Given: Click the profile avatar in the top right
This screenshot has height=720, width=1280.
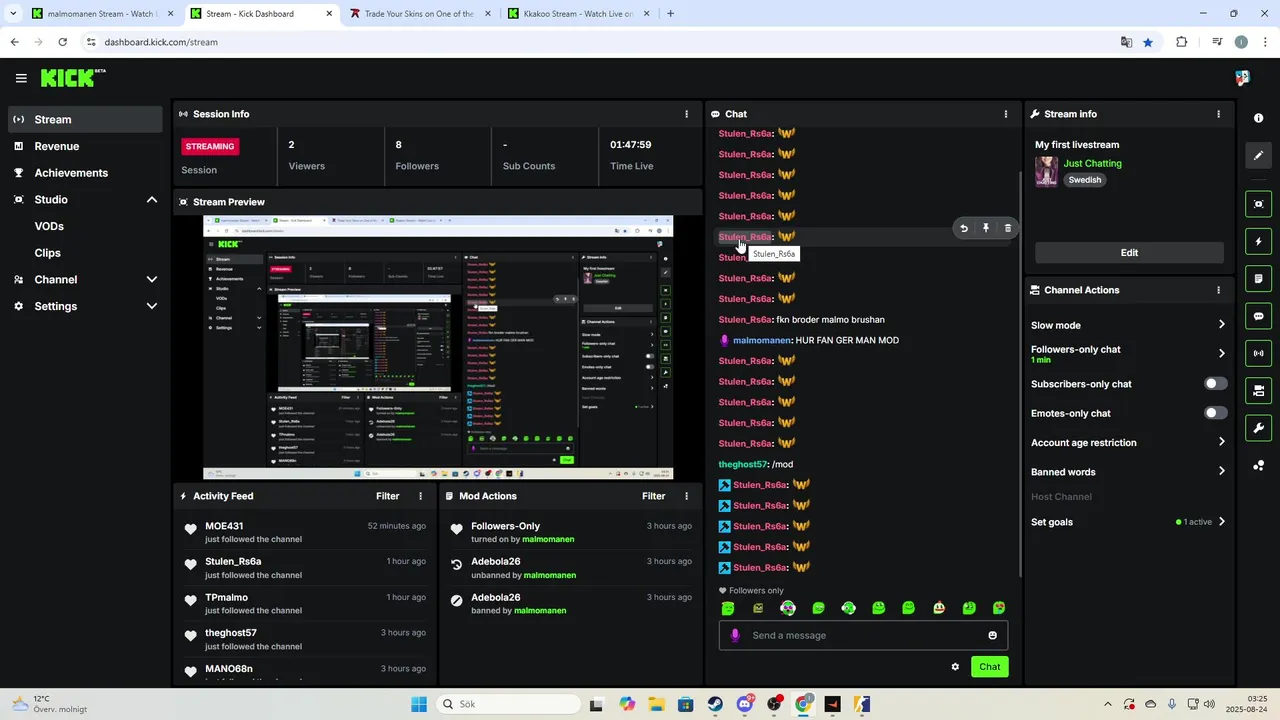Looking at the screenshot, I should (x=1242, y=78).
